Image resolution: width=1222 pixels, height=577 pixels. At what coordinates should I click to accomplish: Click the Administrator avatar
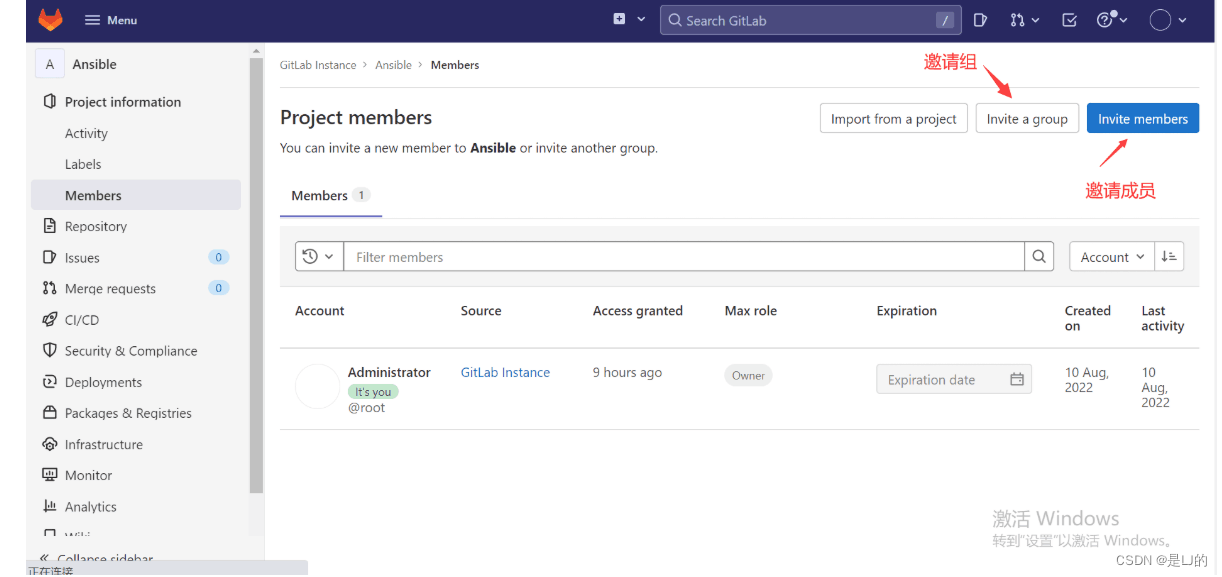pos(318,387)
